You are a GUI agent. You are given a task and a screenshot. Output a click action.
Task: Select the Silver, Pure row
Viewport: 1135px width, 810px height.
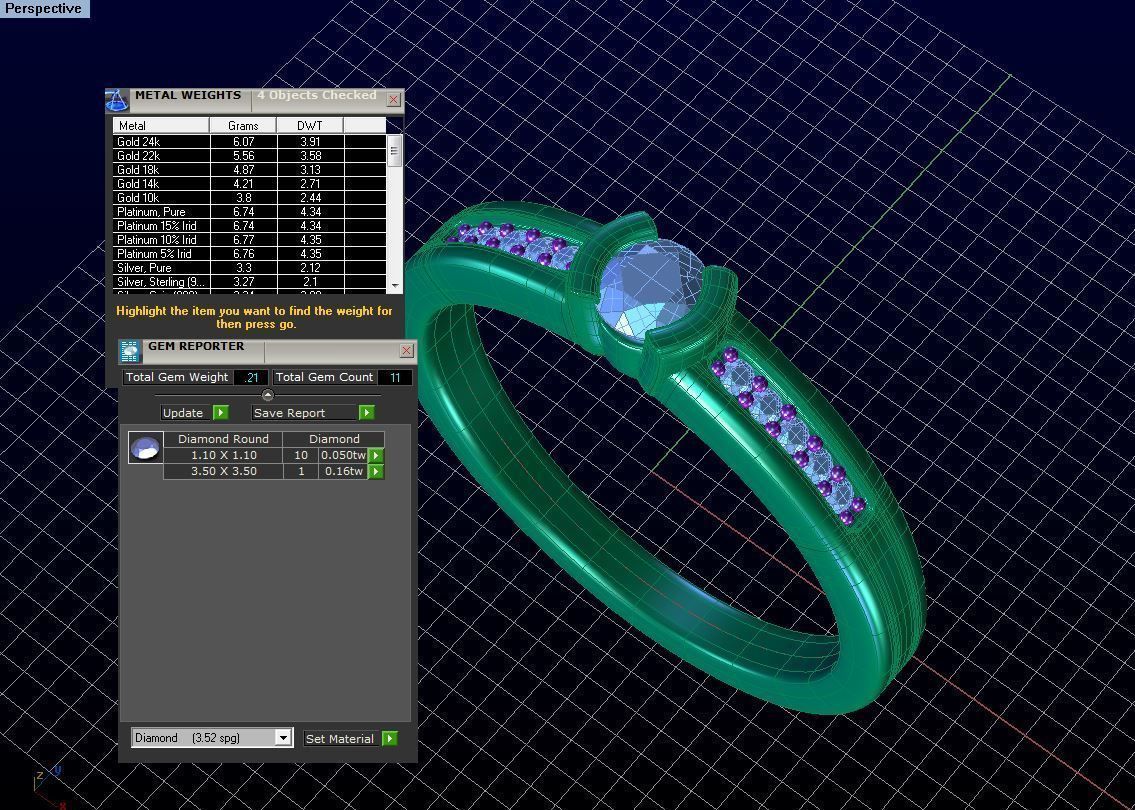249,268
